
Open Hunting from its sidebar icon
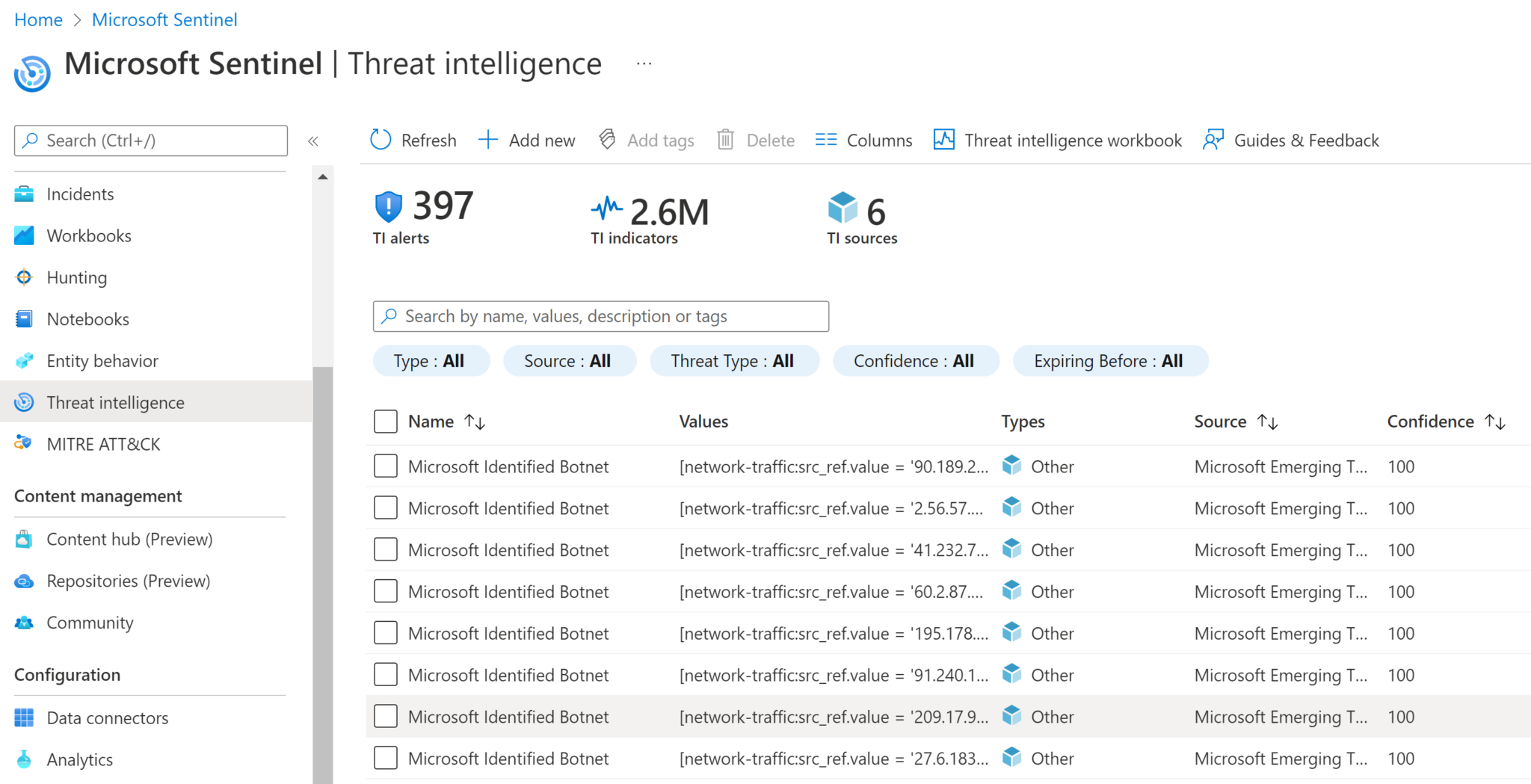pyautogui.click(x=24, y=277)
